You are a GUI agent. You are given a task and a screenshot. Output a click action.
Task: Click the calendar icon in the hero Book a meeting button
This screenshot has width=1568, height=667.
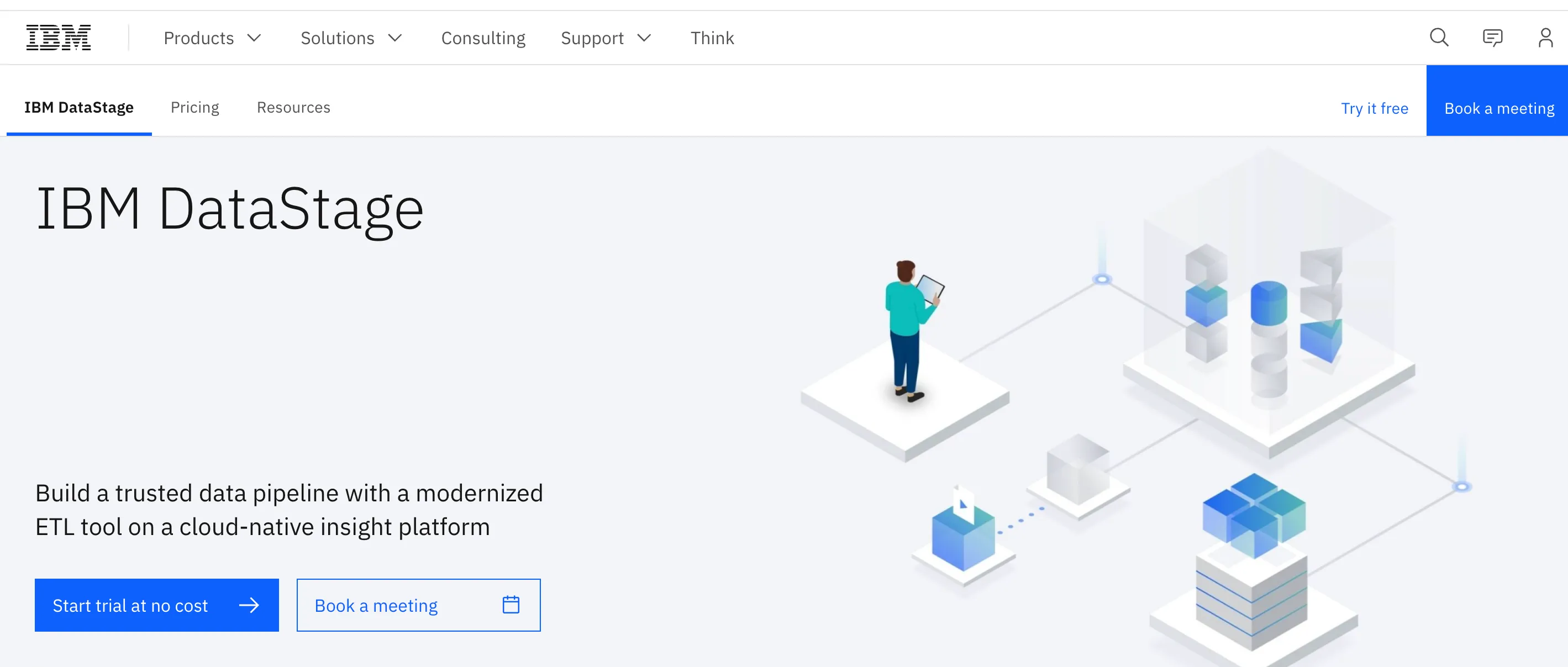[x=511, y=604]
